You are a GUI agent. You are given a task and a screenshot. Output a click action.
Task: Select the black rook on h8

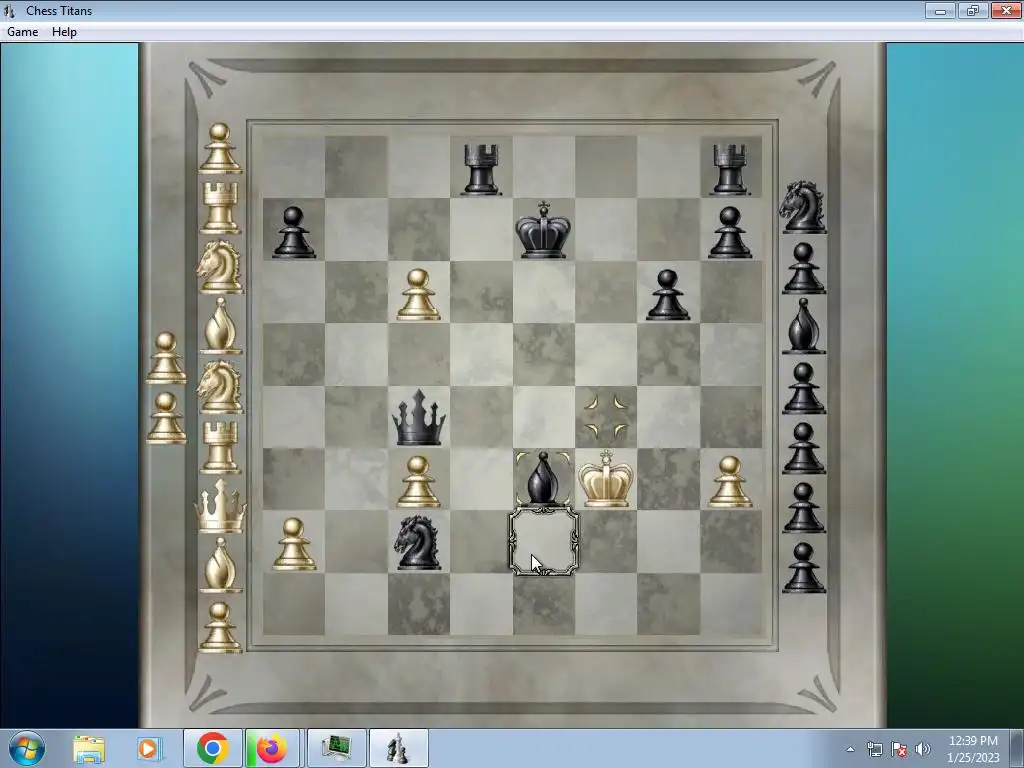pos(730,169)
